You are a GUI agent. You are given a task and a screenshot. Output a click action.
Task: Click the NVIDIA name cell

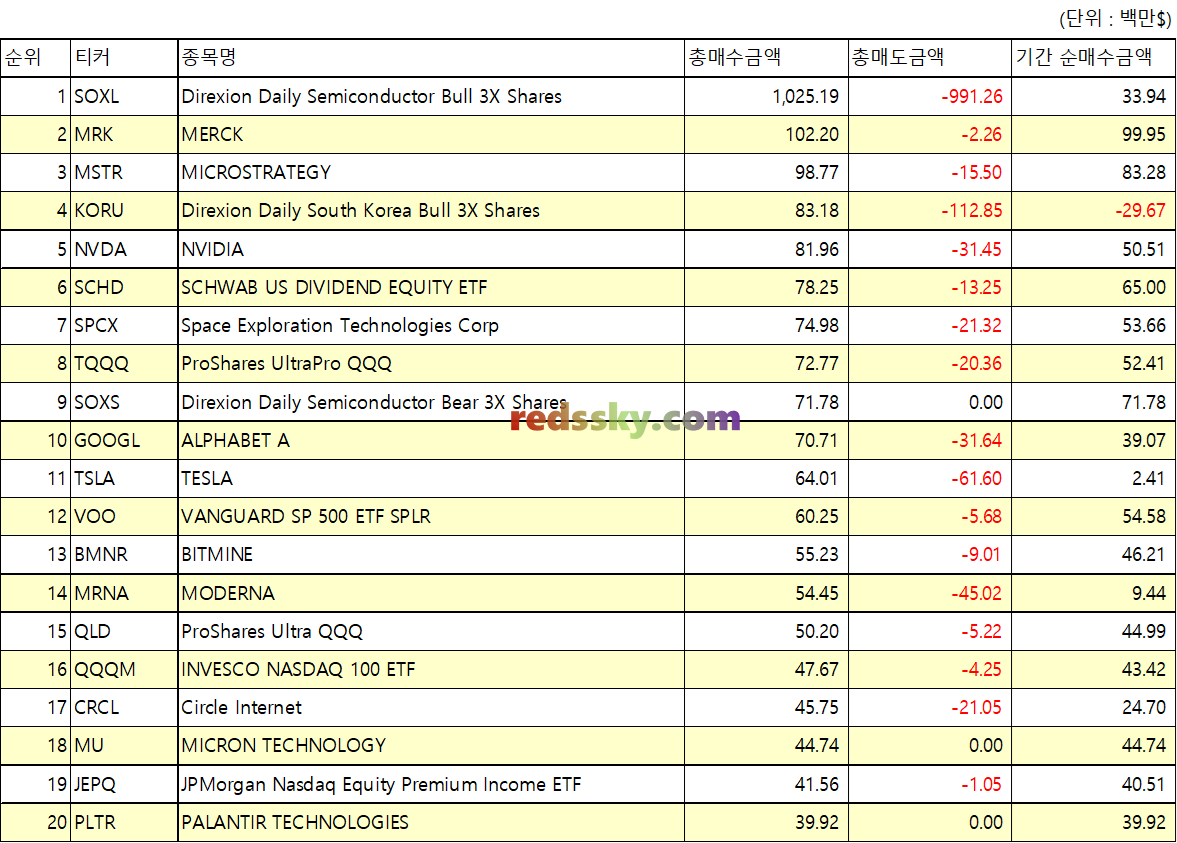coord(431,249)
